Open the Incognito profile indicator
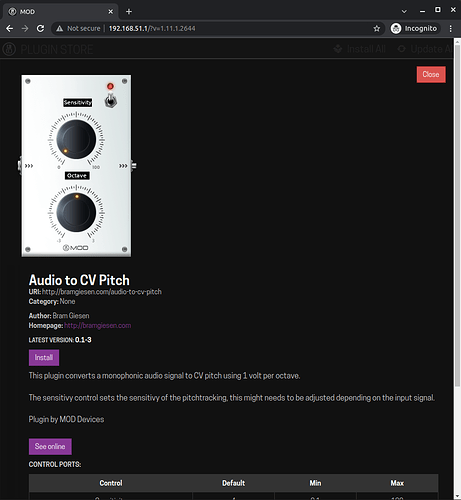 [414, 29]
